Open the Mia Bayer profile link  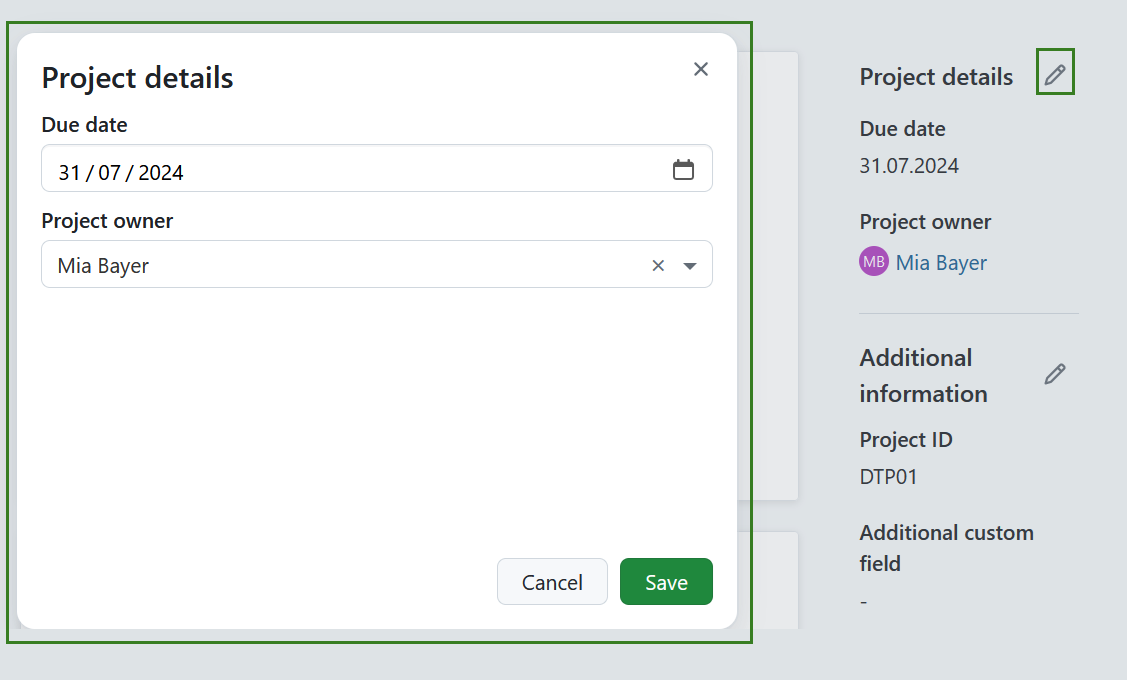[941, 263]
